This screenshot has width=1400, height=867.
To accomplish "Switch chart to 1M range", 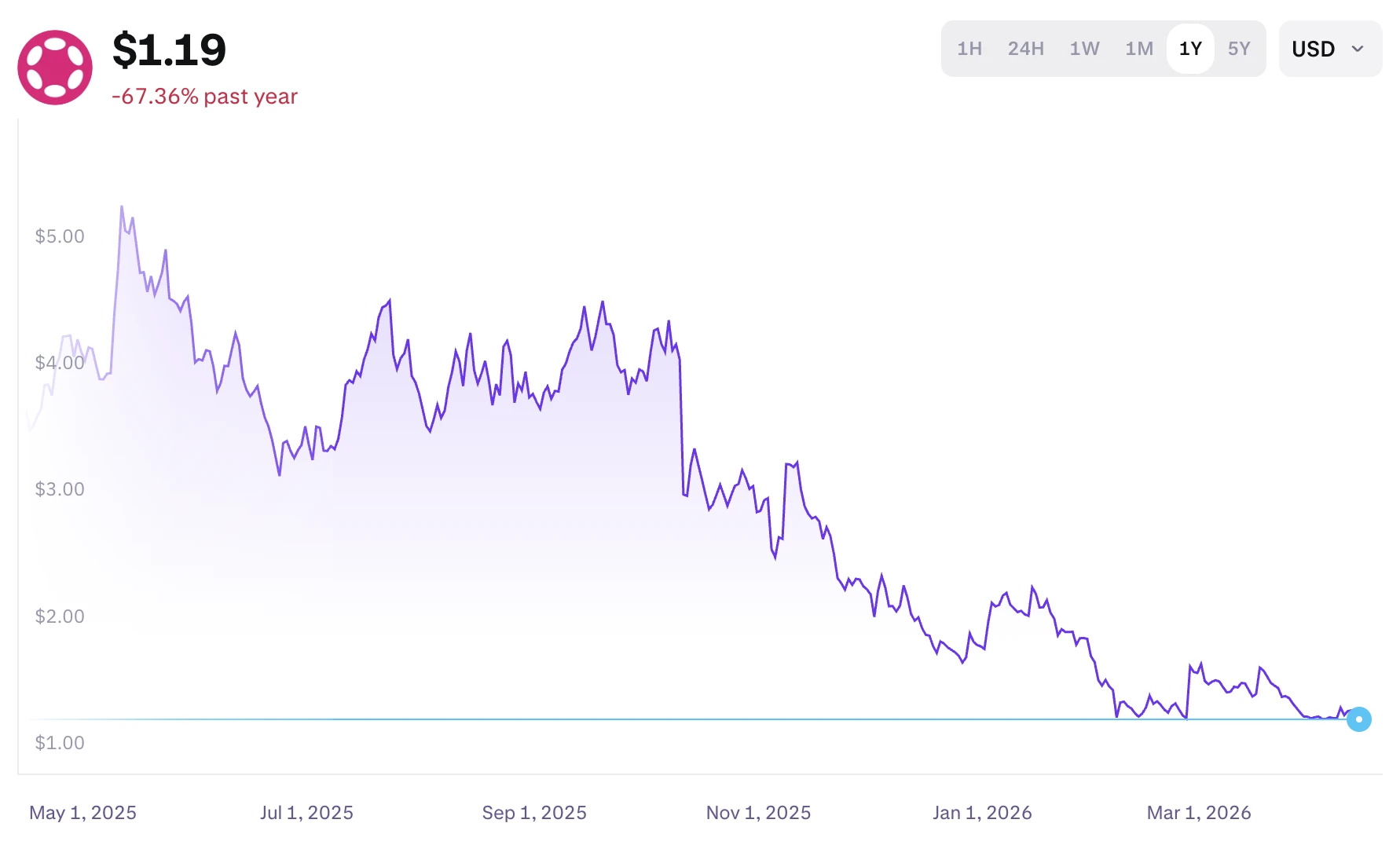I will [1138, 49].
